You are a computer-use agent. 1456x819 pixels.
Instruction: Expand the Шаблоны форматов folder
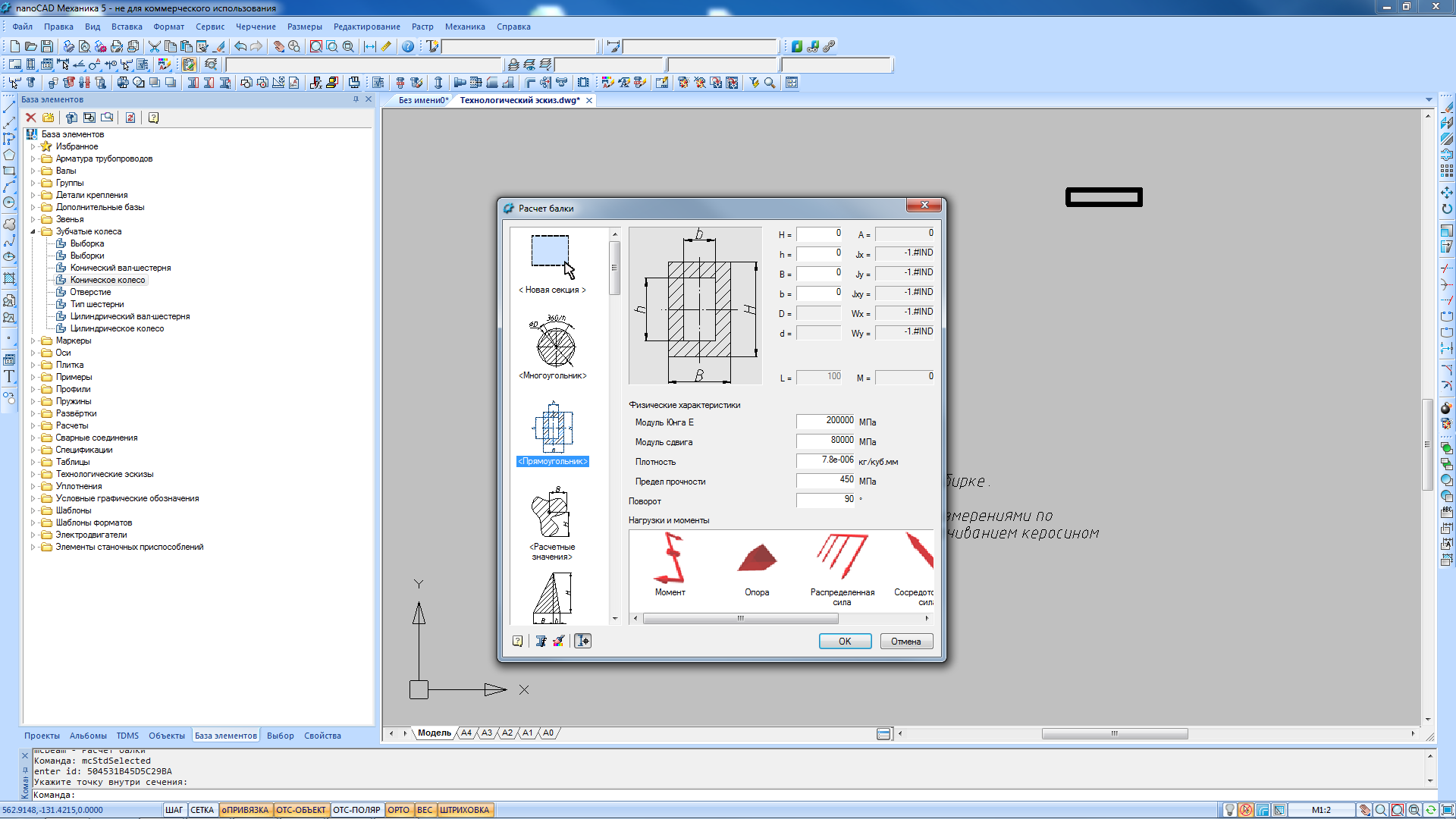33,522
